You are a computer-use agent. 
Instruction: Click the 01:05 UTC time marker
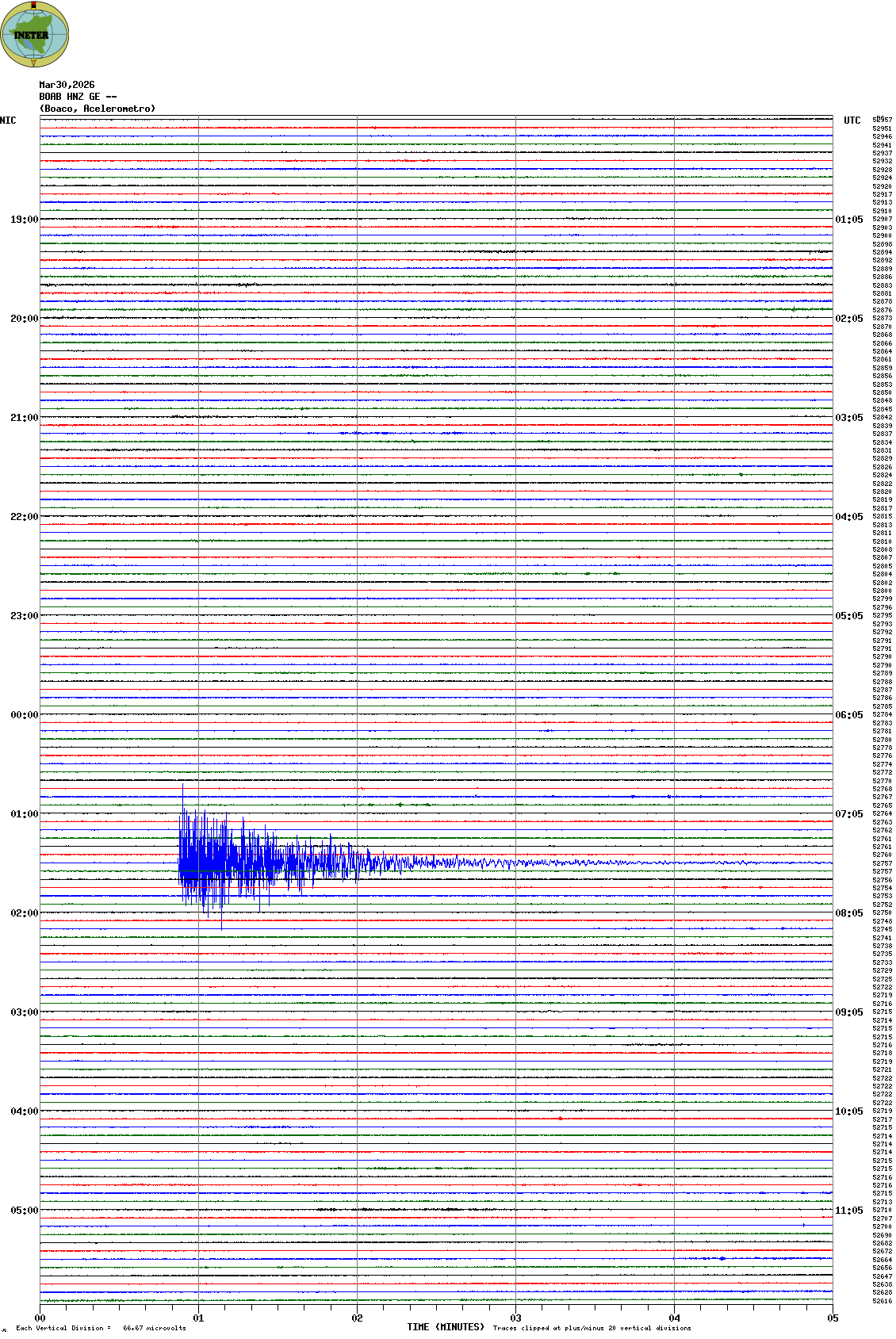pyautogui.click(x=848, y=220)
